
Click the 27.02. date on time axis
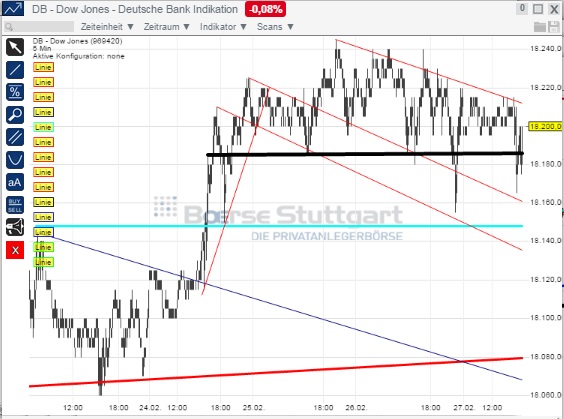464,408
